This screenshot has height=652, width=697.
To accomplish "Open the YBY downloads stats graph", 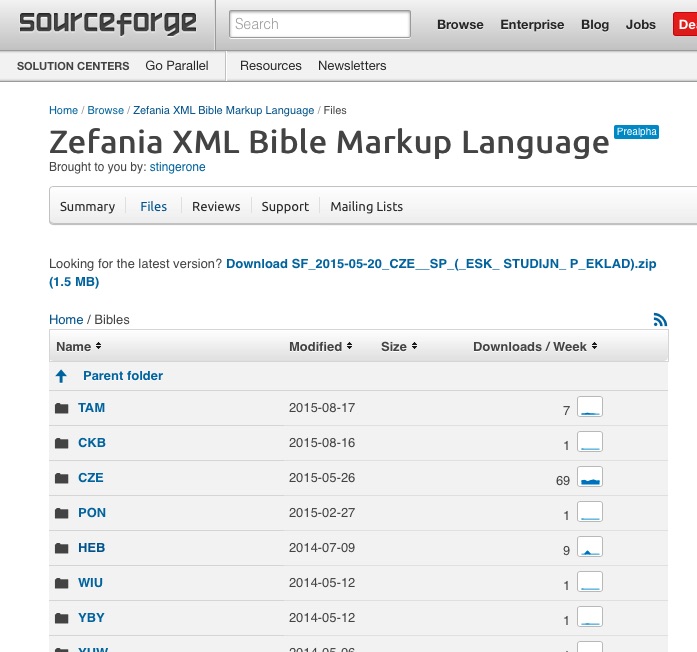I will 590,617.
